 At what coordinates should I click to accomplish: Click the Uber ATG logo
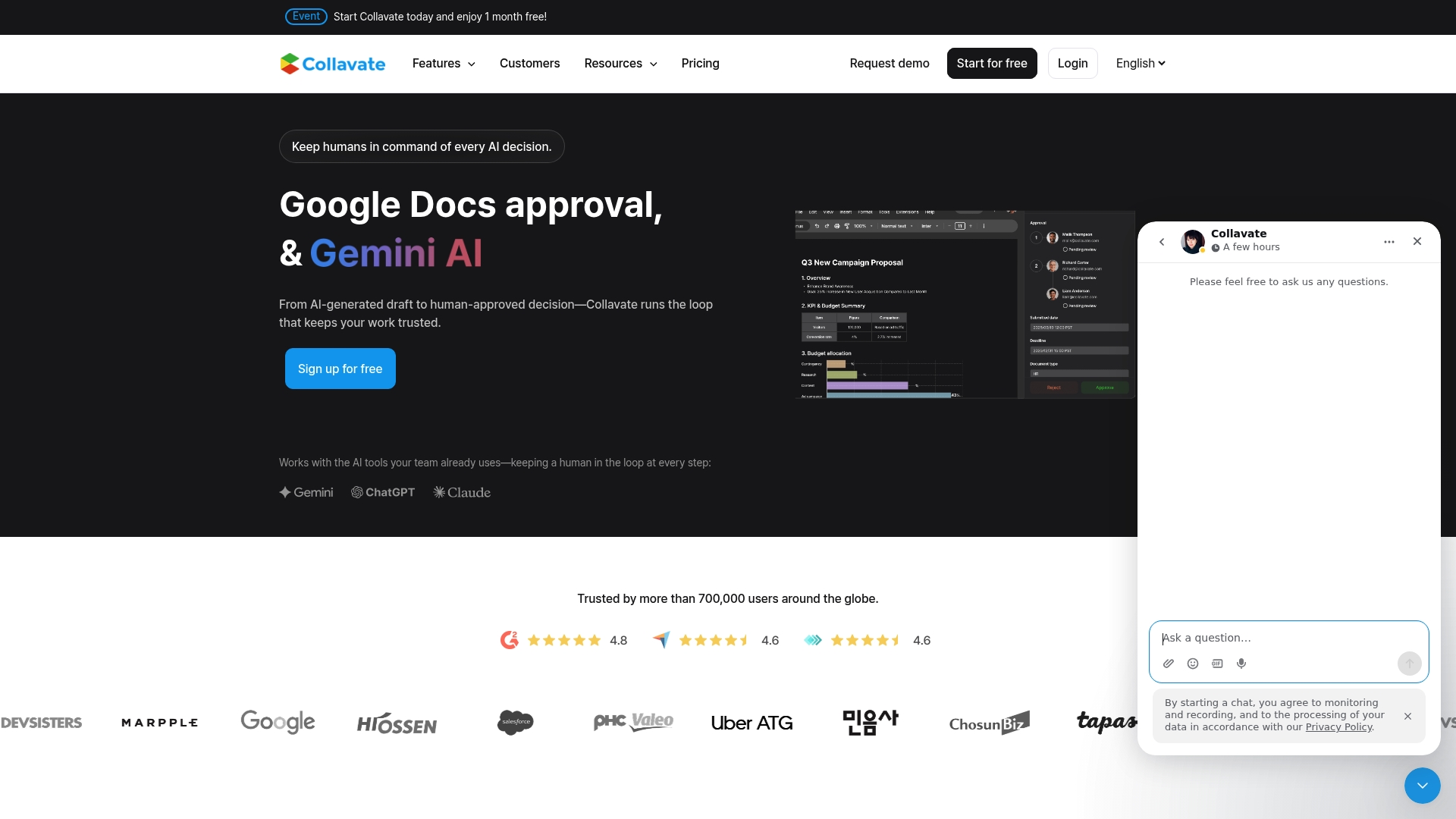(x=752, y=723)
